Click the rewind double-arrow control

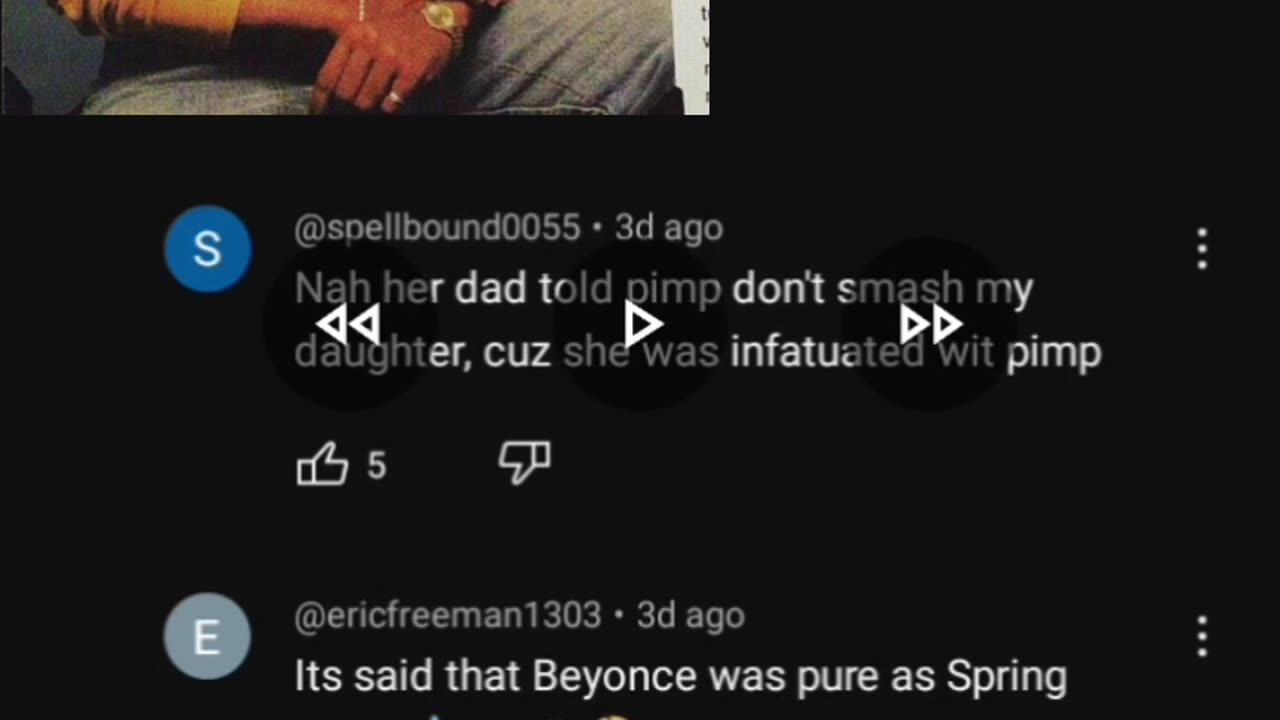click(x=348, y=325)
